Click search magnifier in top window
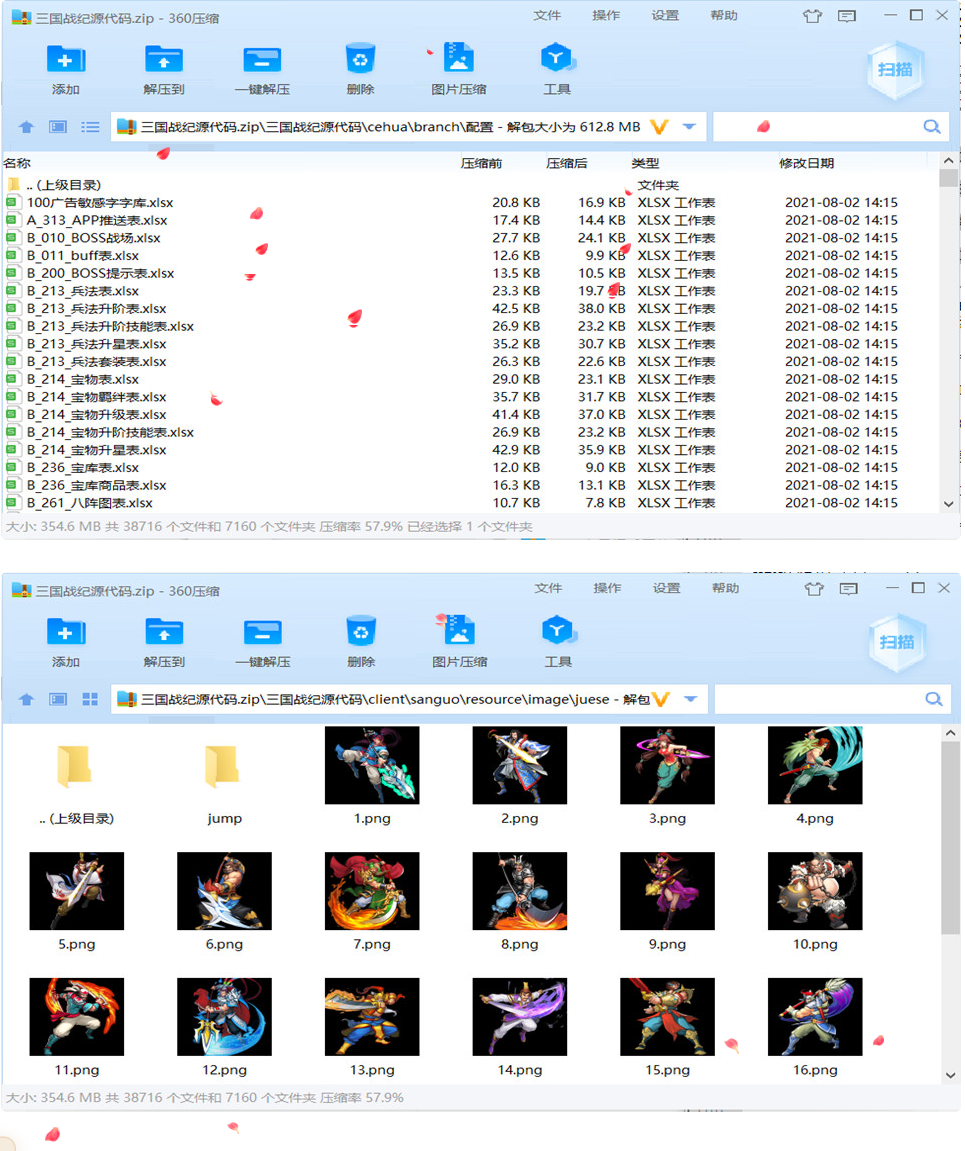This screenshot has width=965, height=1151. coord(932,127)
